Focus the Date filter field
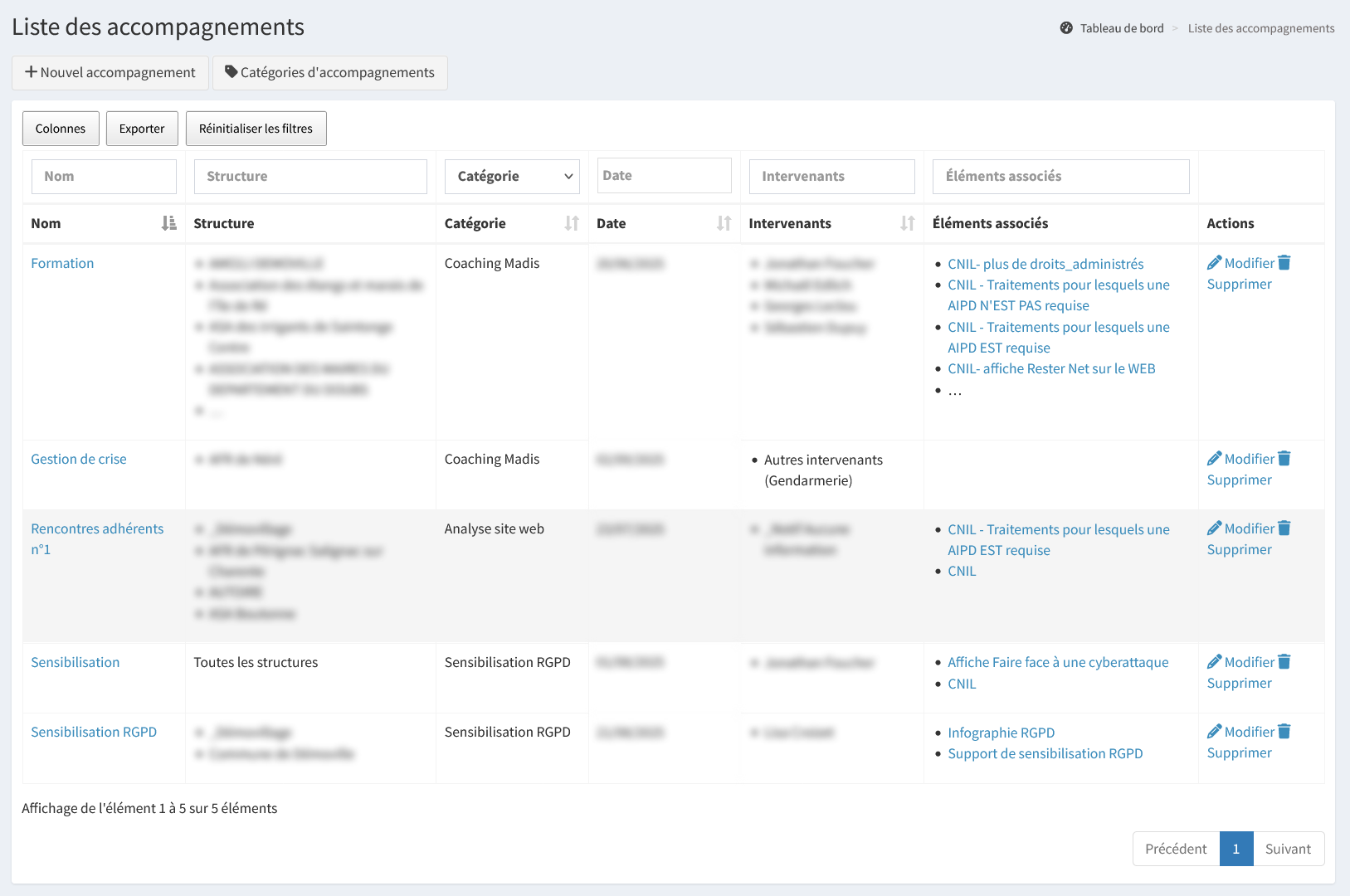 (665, 175)
